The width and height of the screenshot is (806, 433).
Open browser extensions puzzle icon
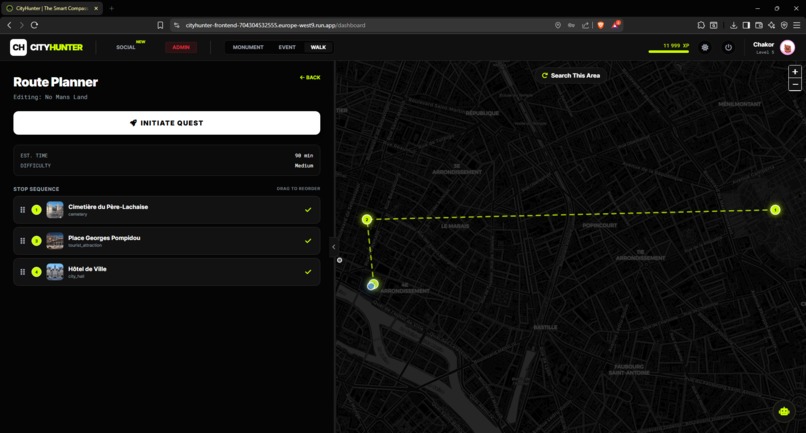pyautogui.click(x=701, y=25)
